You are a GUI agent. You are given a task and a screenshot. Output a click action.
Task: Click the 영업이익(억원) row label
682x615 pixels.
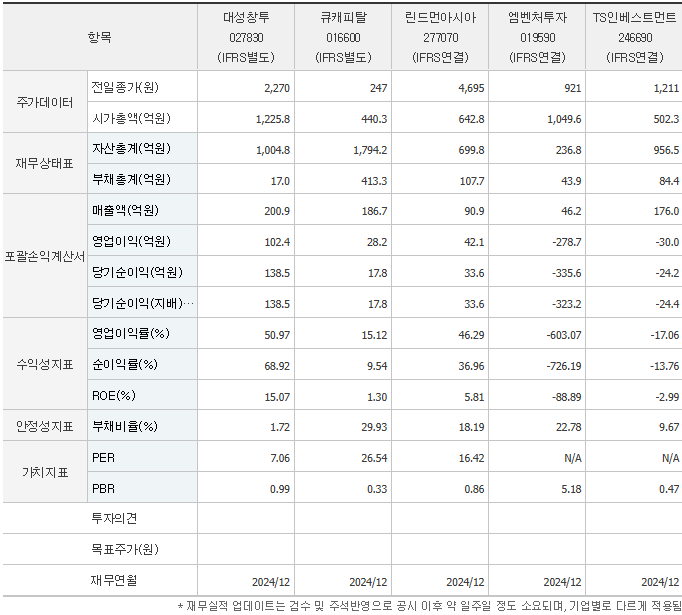(131, 241)
